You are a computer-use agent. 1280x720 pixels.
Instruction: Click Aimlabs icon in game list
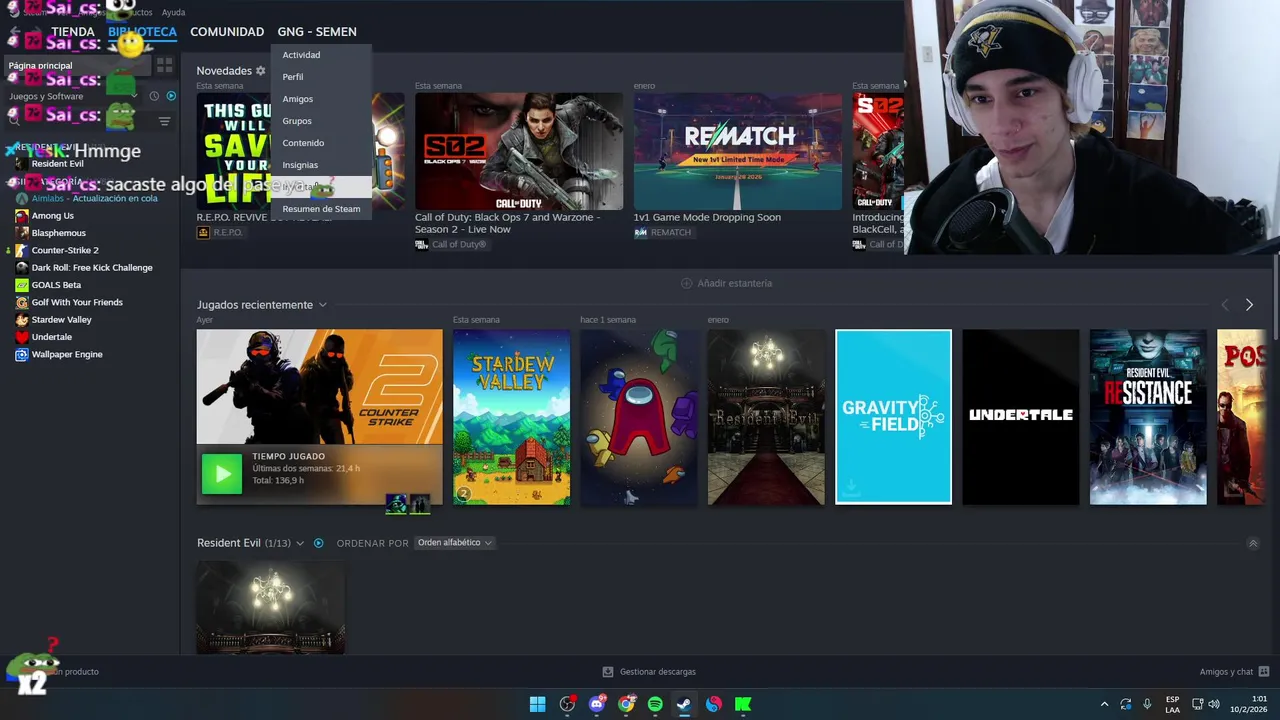coord(22,198)
